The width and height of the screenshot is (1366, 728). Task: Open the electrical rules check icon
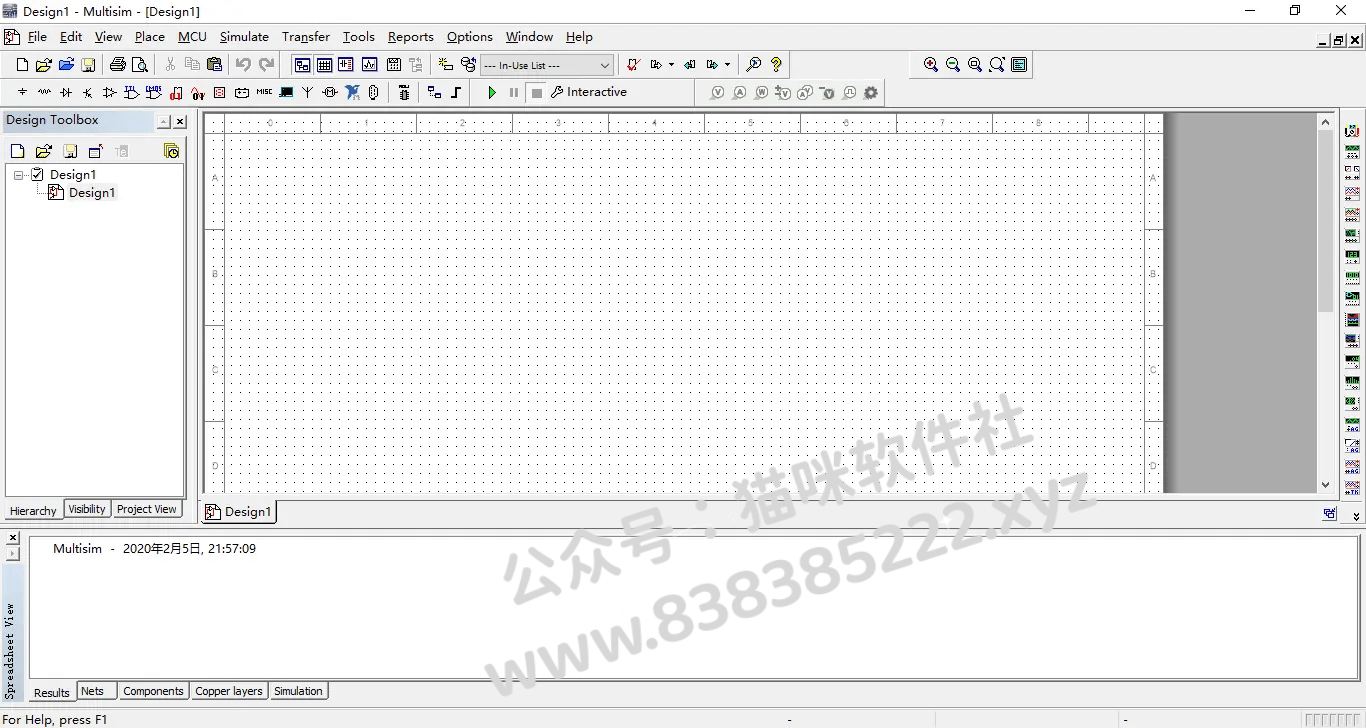coord(633,65)
